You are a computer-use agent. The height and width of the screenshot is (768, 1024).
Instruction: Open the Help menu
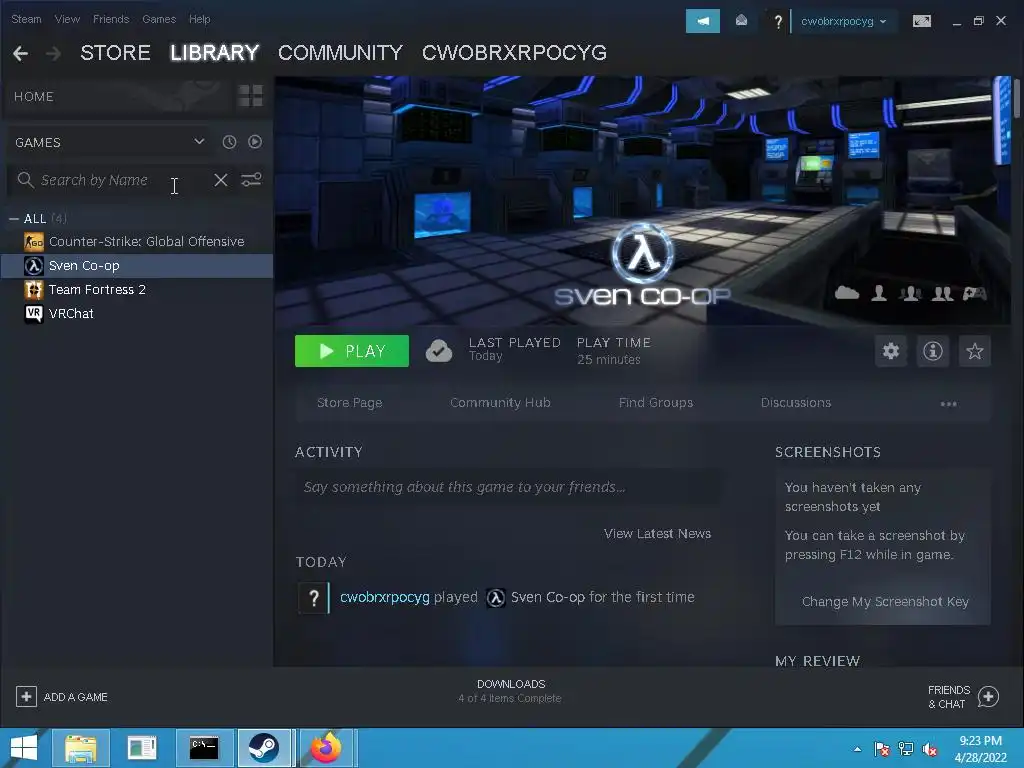199,19
